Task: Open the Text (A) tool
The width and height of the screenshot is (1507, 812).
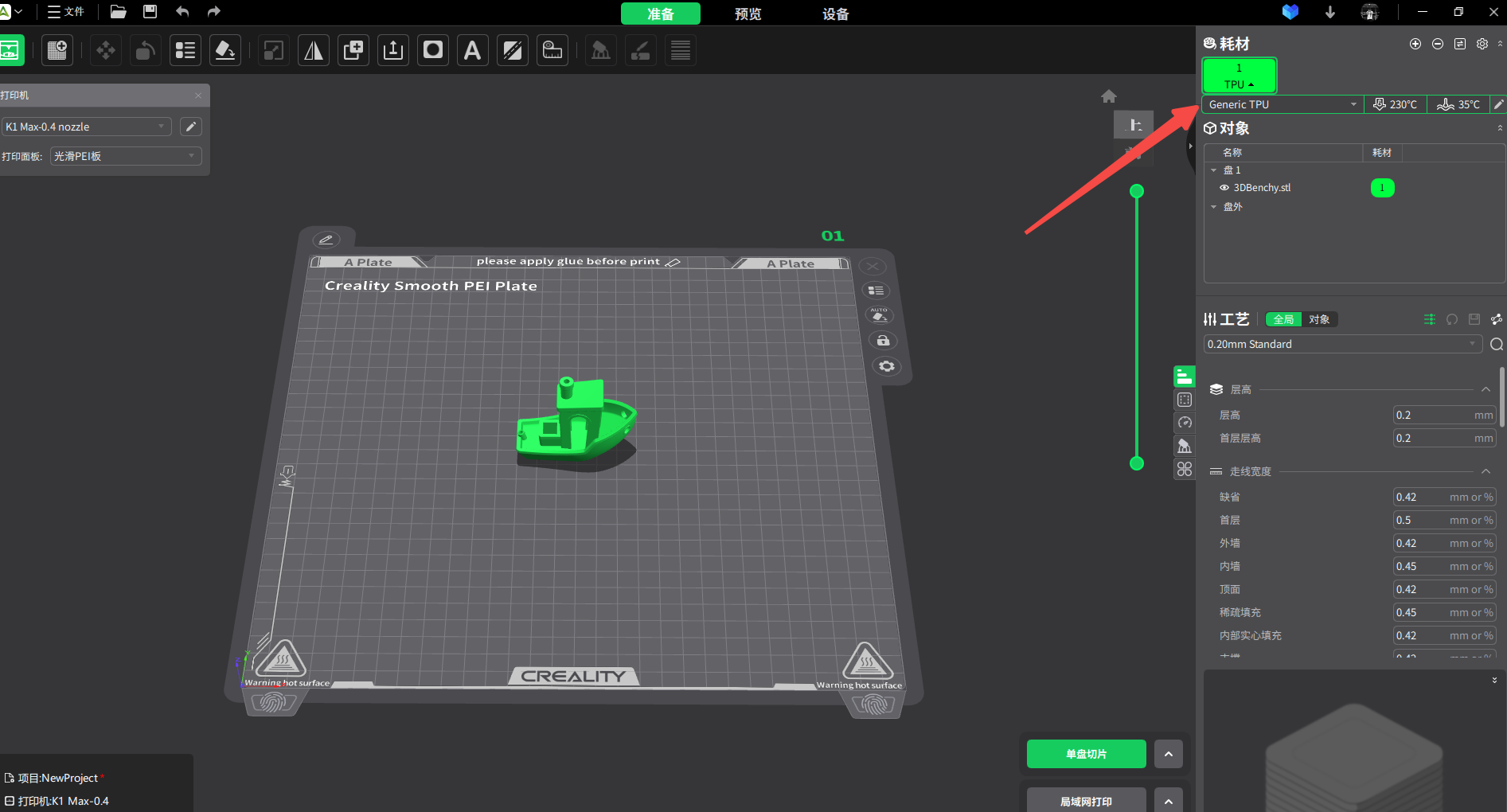Action: click(x=472, y=51)
